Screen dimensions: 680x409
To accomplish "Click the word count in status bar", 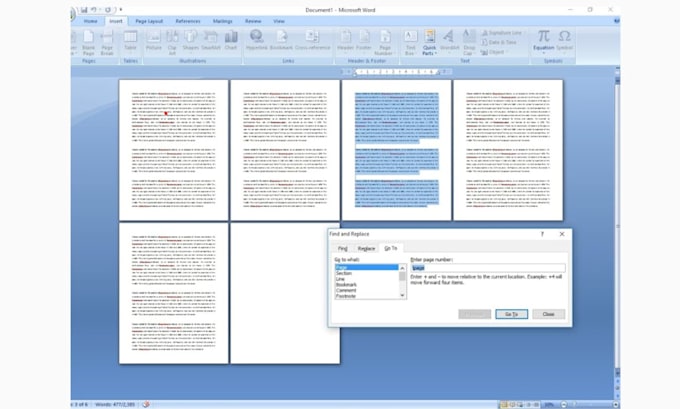I will coord(115,404).
